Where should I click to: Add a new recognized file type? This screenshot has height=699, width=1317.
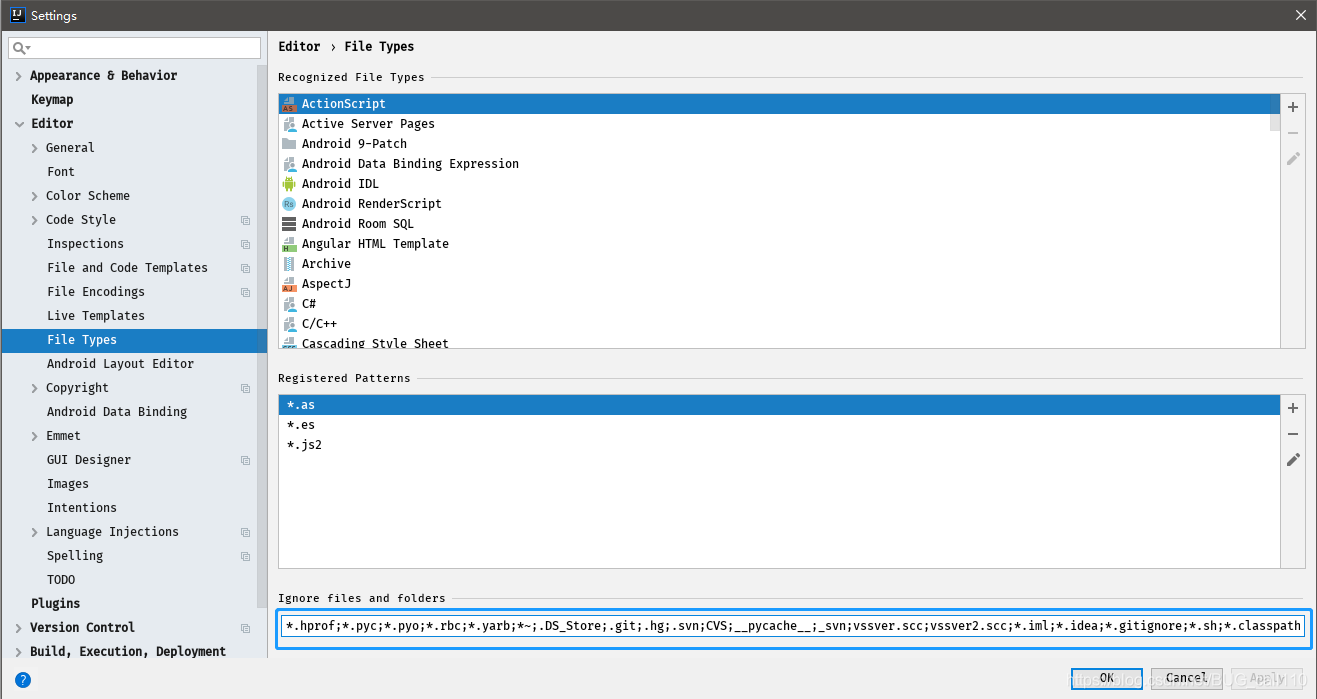(1293, 107)
